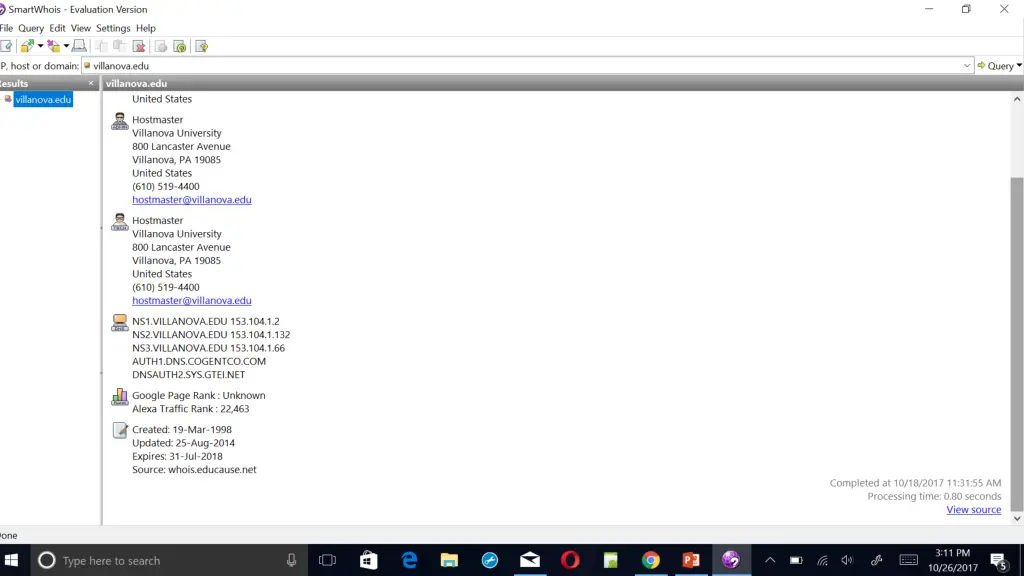Open the View menu
The height and width of the screenshot is (576, 1024).
[x=80, y=28]
